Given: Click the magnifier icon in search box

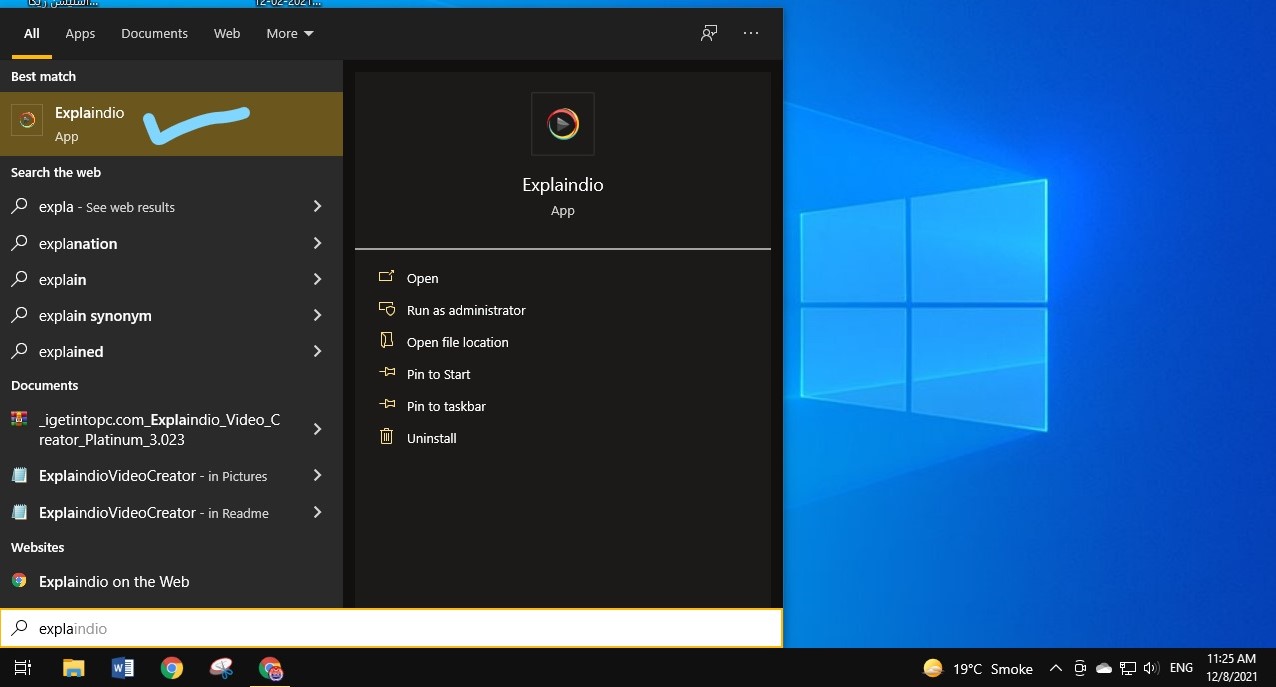Looking at the screenshot, I should (19, 628).
